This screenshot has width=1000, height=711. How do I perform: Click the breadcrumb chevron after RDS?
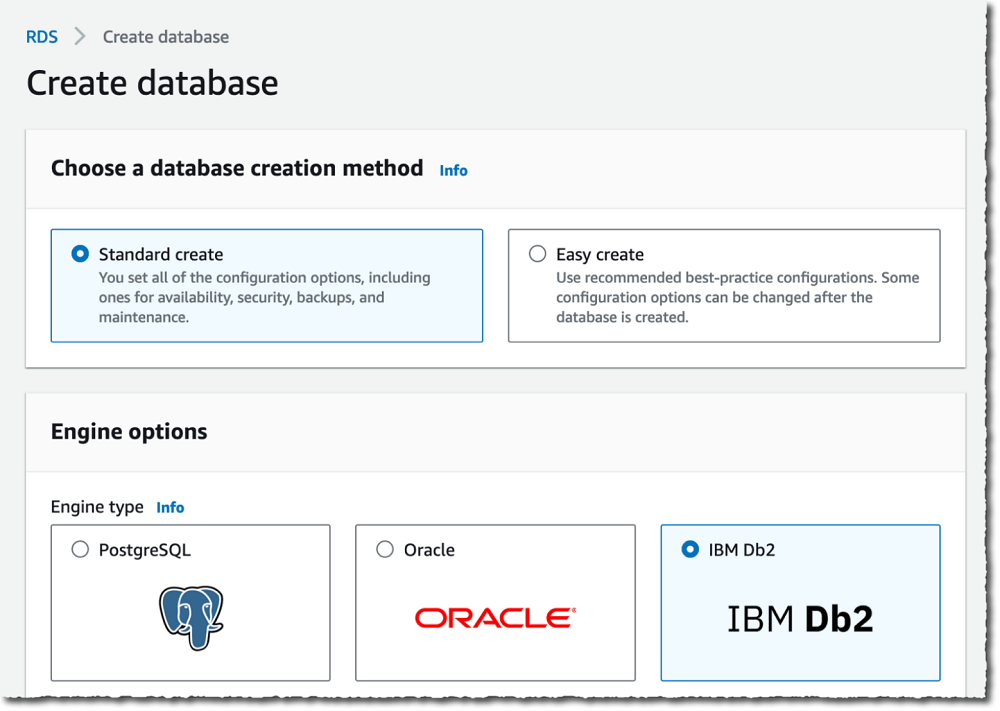click(x=78, y=36)
